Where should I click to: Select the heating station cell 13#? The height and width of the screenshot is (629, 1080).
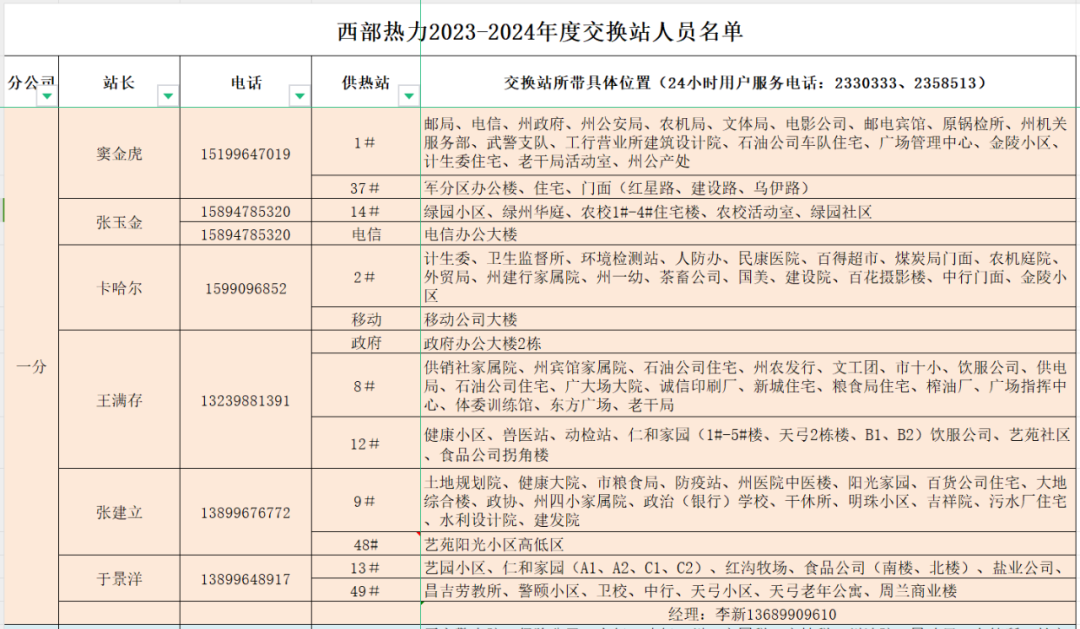(366, 568)
